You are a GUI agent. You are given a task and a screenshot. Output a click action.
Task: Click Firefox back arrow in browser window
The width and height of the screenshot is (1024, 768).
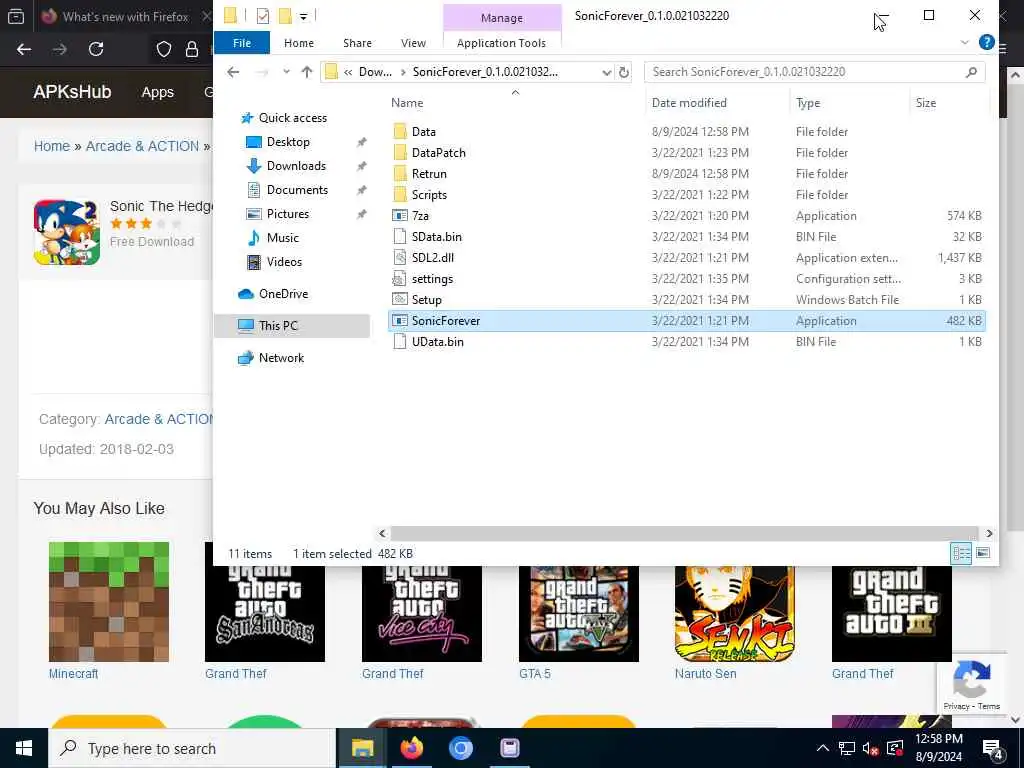coord(24,49)
